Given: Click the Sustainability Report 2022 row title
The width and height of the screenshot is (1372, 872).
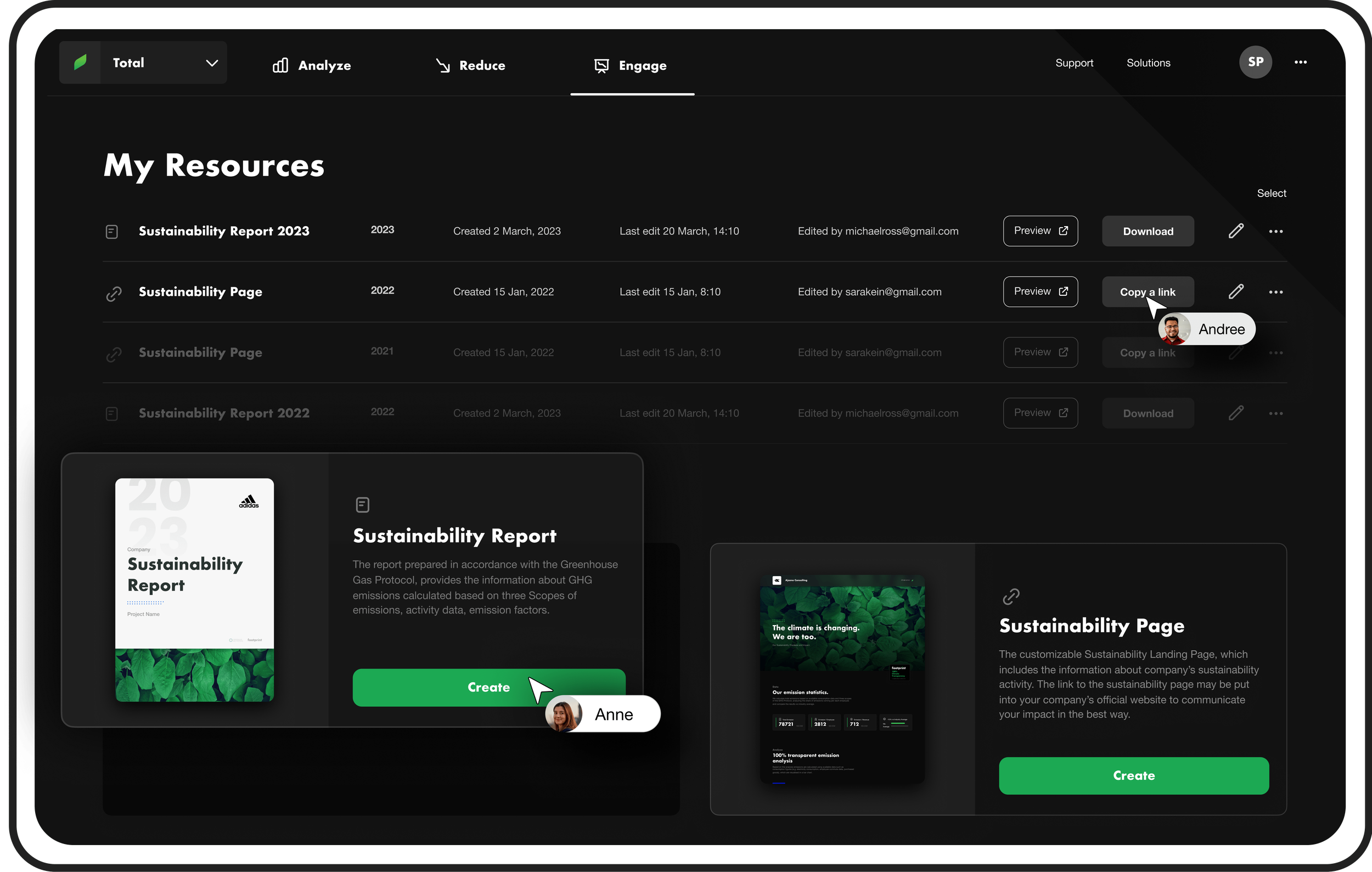Looking at the screenshot, I should 224,414.
